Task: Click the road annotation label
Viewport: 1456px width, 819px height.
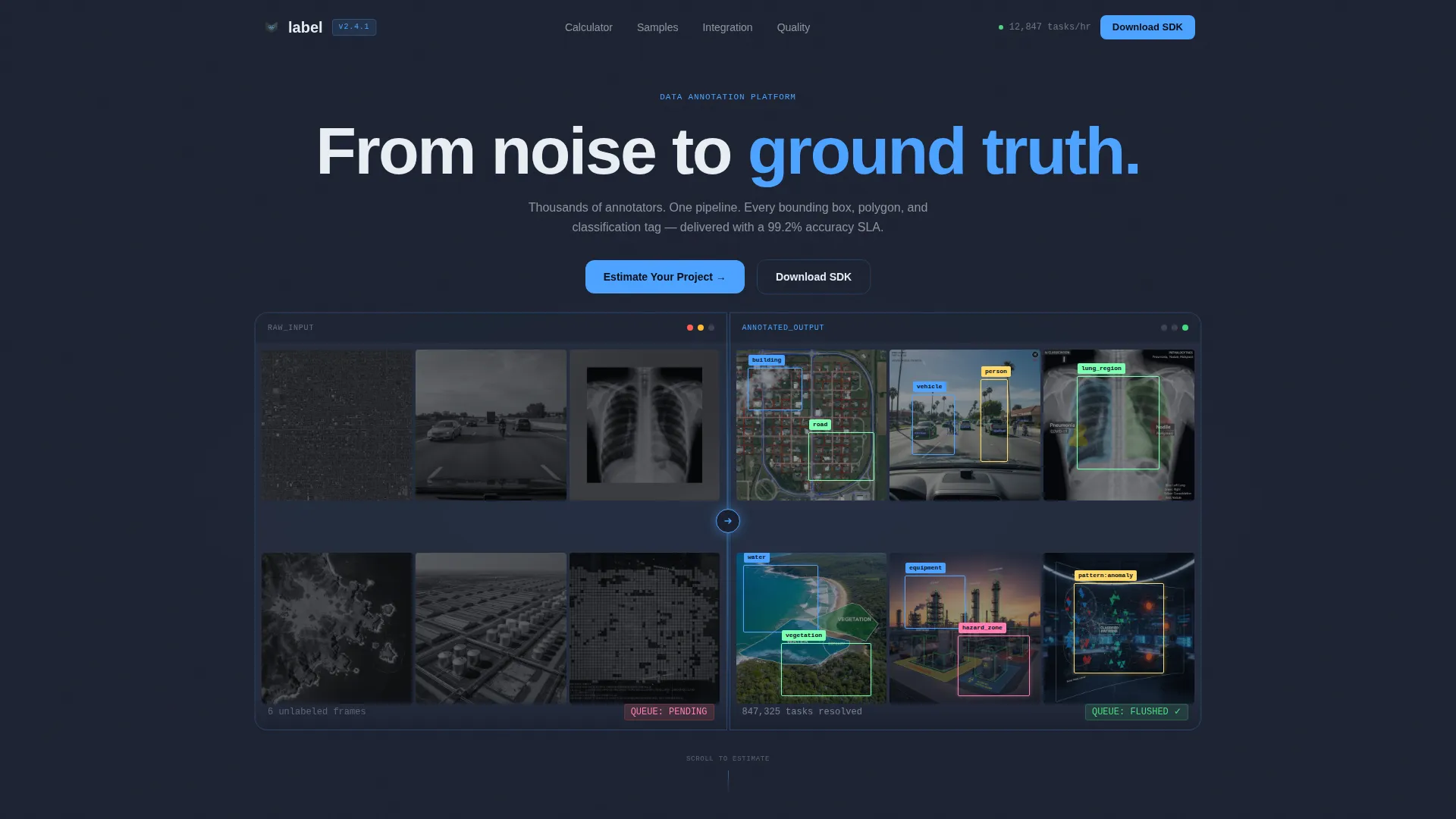Action: coord(820,425)
